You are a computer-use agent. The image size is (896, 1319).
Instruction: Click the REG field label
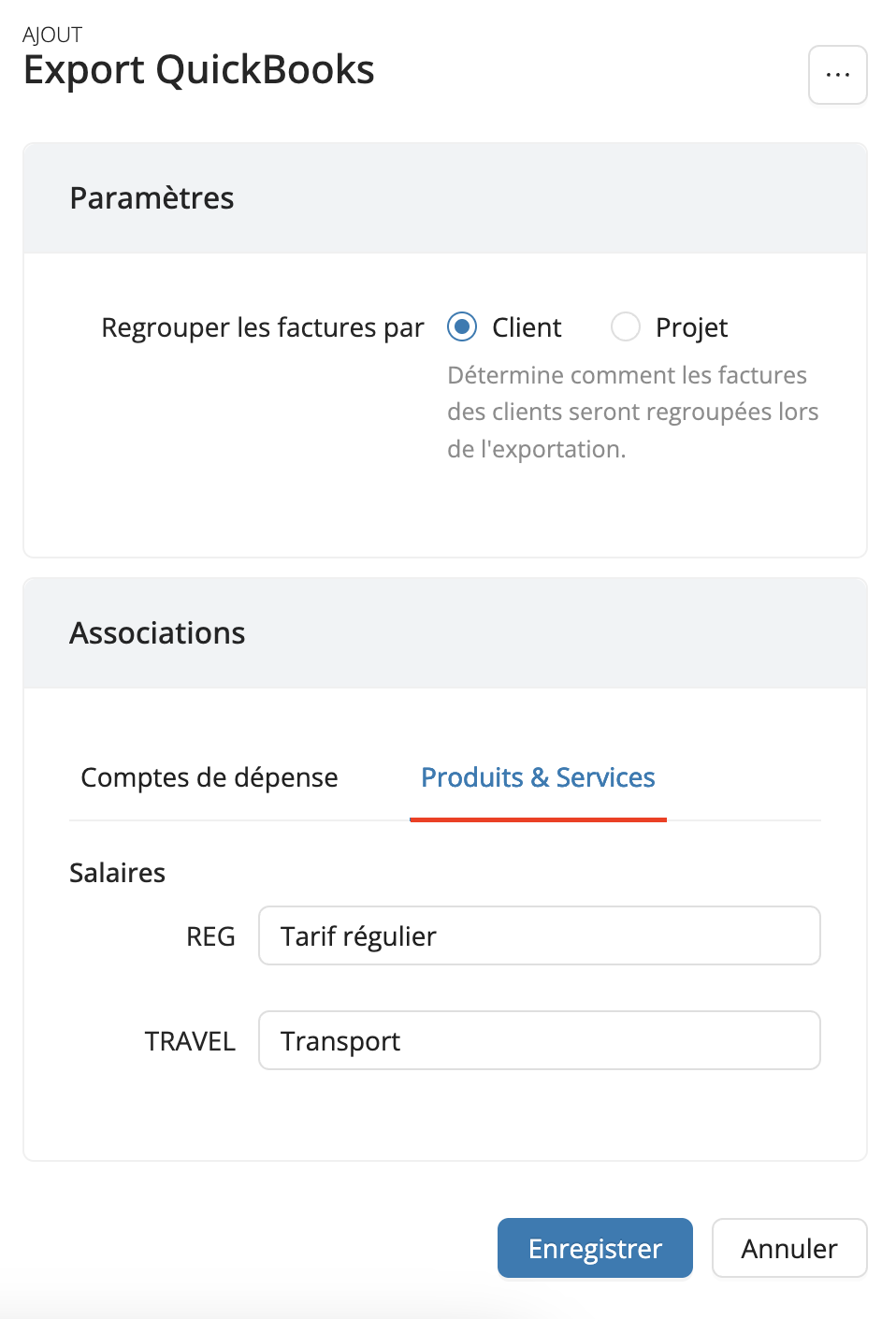pyautogui.click(x=210, y=936)
